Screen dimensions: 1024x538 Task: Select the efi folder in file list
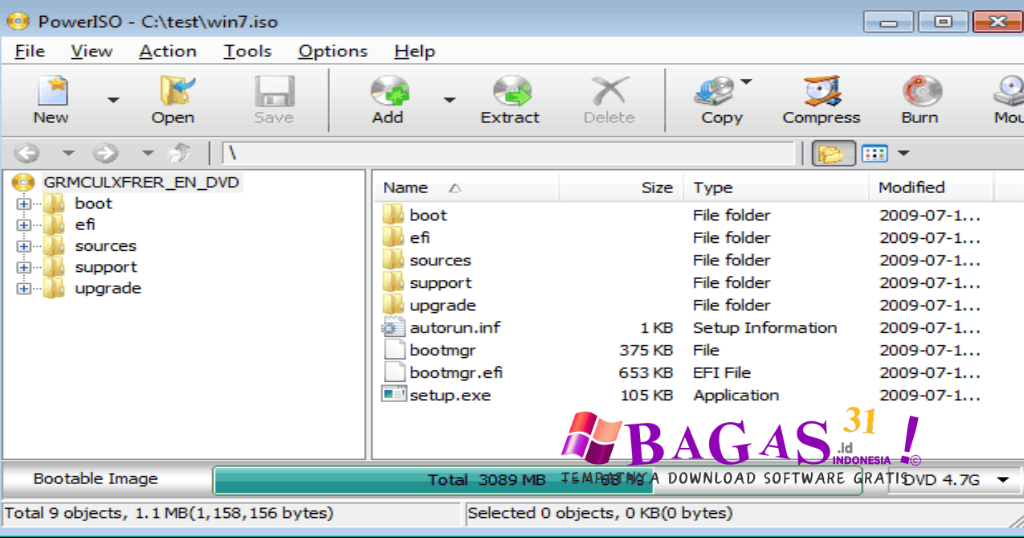pyautogui.click(x=419, y=238)
